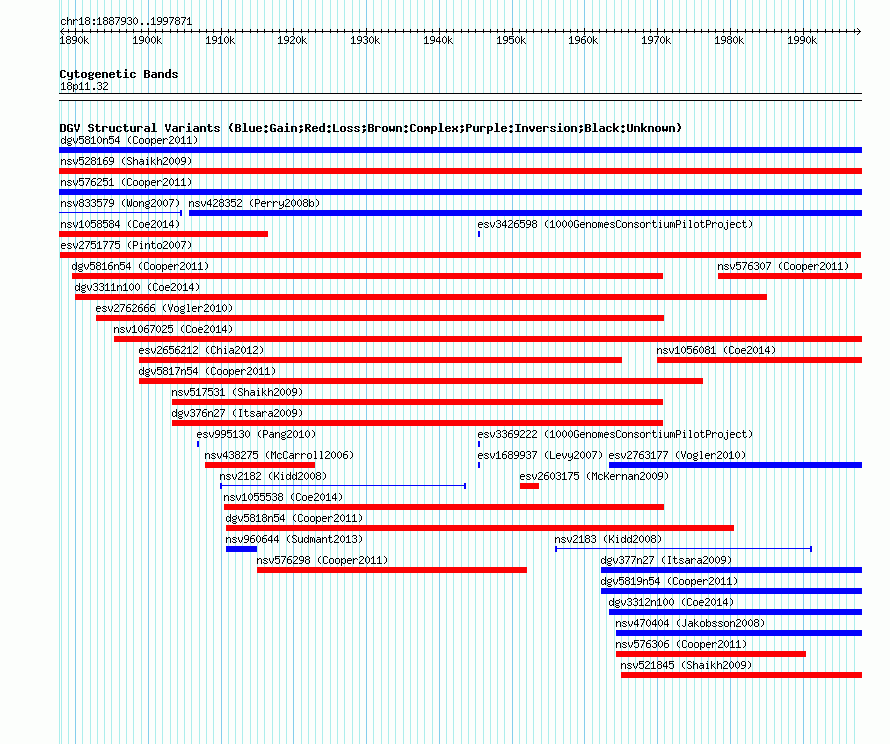
Task: Click dgv5816n54 (Cooper2011) label
Action: point(140,266)
